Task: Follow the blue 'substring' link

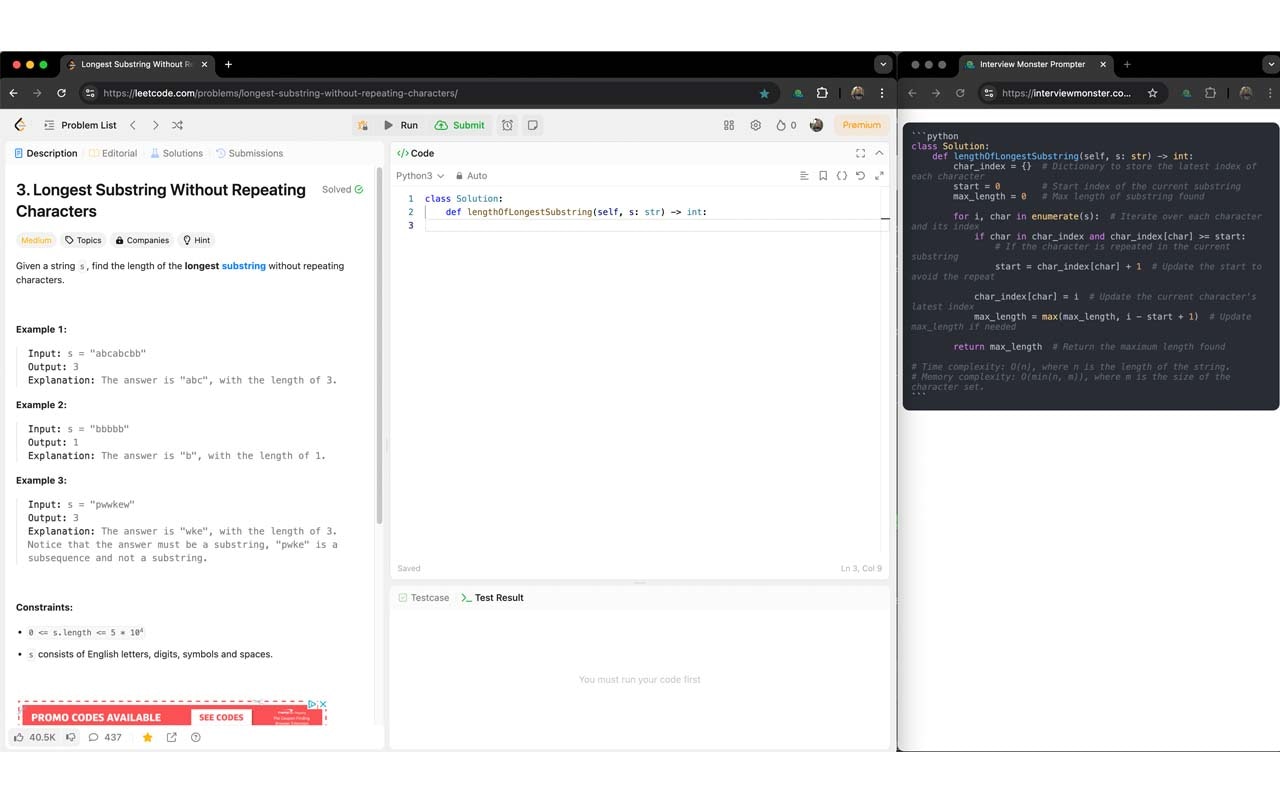Action: click(244, 266)
